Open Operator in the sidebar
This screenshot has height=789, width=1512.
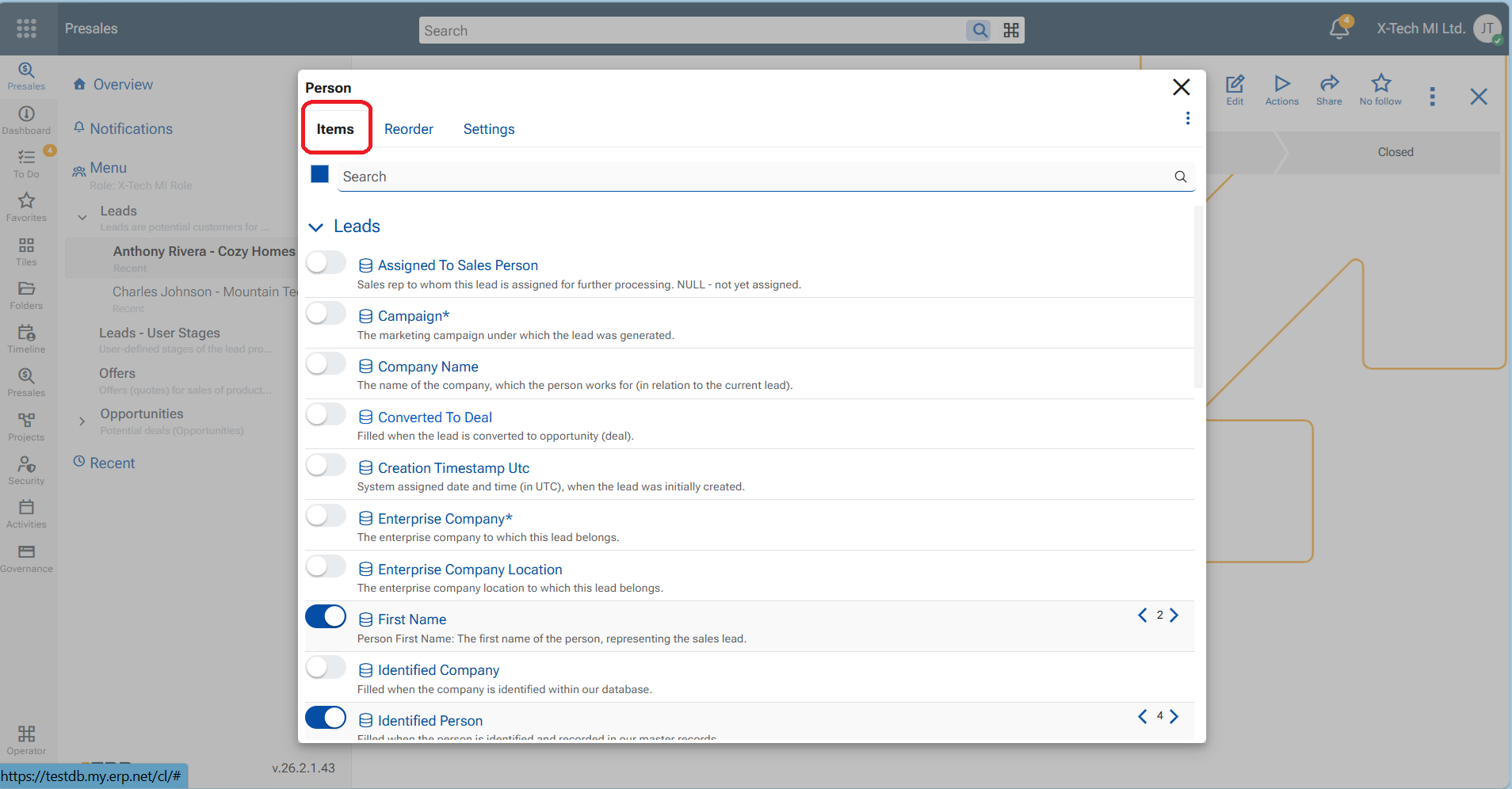[x=26, y=741]
